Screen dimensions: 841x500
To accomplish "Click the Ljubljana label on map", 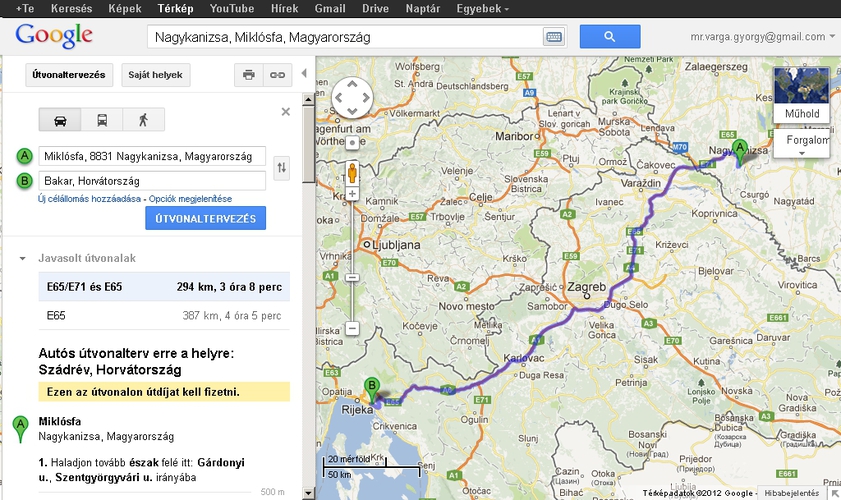I will (x=396, y=245).
